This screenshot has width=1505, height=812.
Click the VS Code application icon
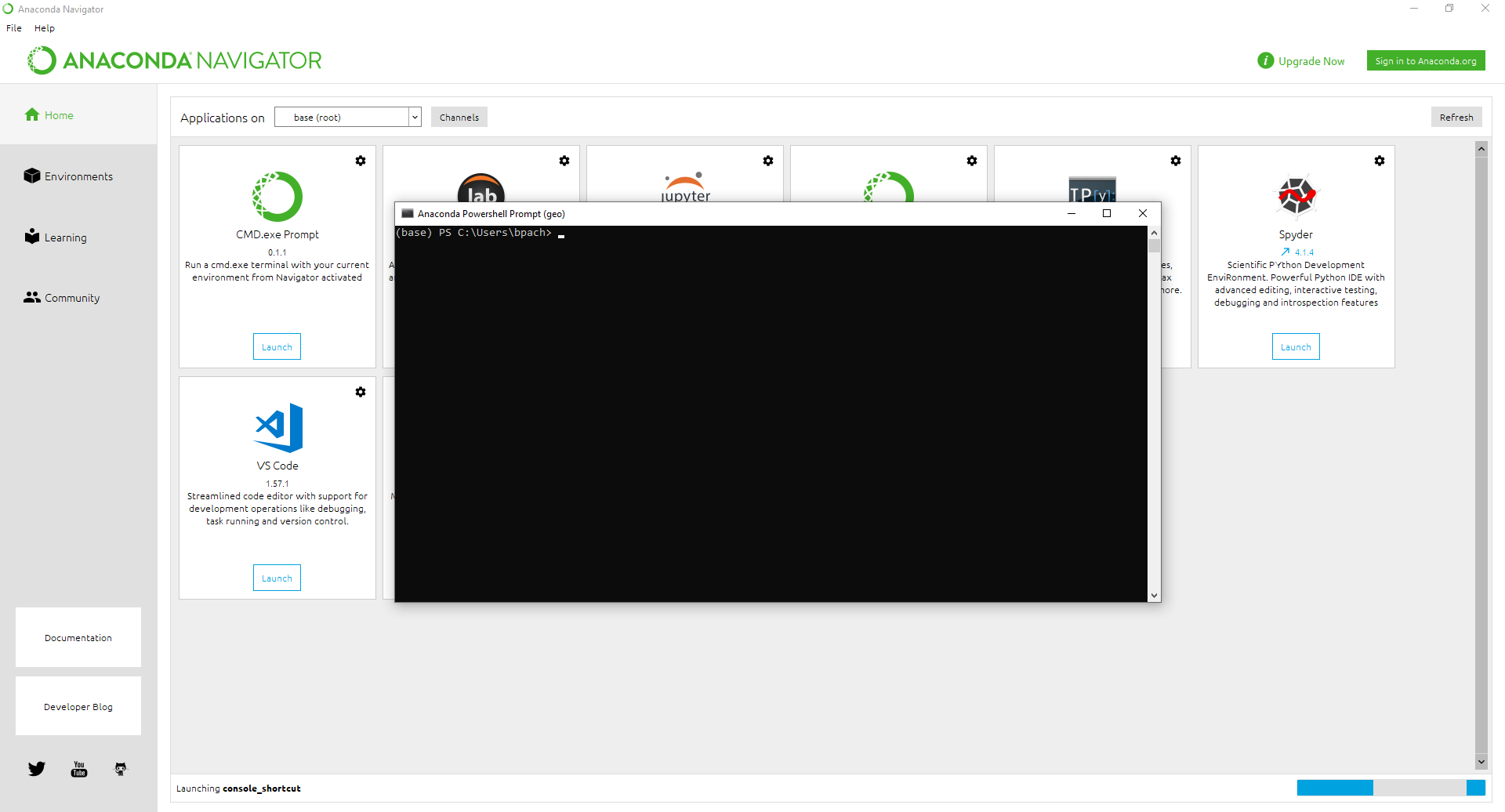279,428
